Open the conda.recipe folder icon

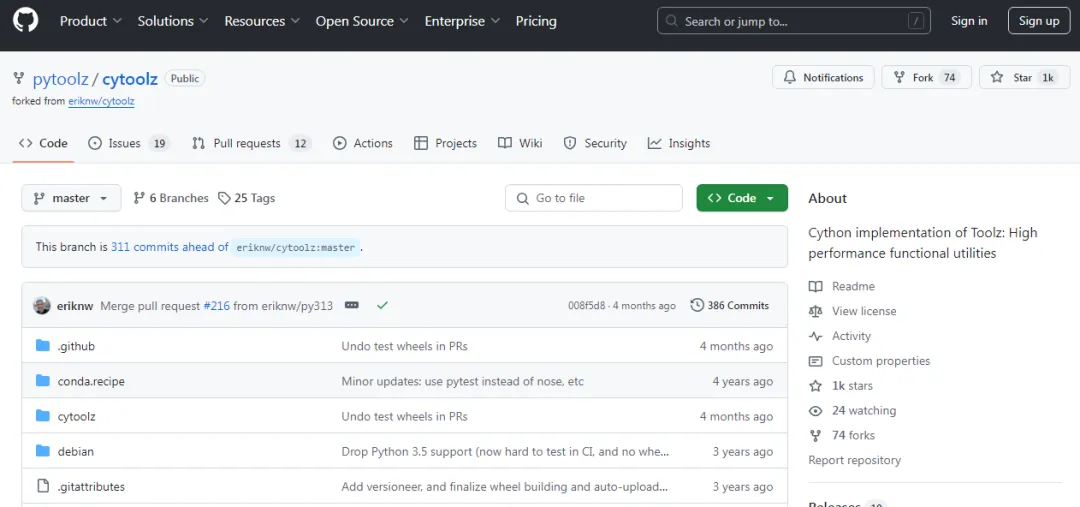click(43, 381)
